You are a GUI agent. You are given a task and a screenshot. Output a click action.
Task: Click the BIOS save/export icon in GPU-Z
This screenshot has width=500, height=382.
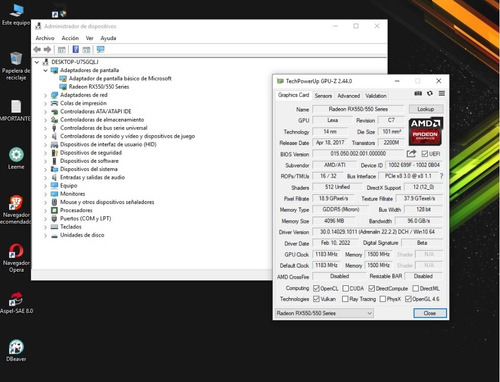(x=411, y=154)
